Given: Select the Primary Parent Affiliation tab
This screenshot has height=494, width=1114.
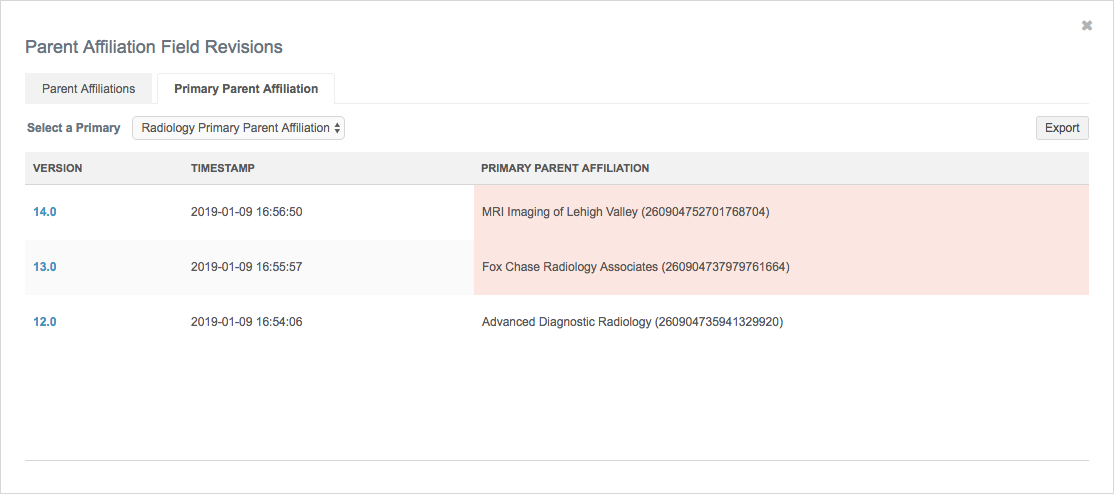Looking at the screenshot, I should (246, 89).
